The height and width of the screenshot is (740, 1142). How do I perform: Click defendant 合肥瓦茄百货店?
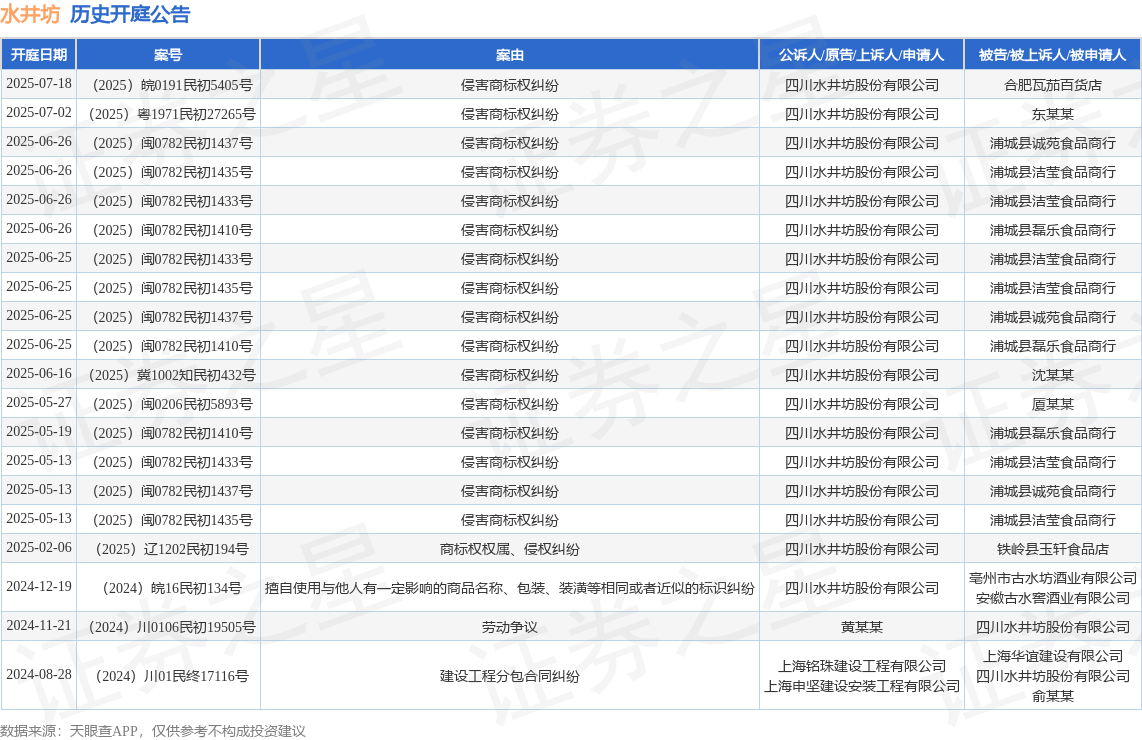click(1052, 85)
